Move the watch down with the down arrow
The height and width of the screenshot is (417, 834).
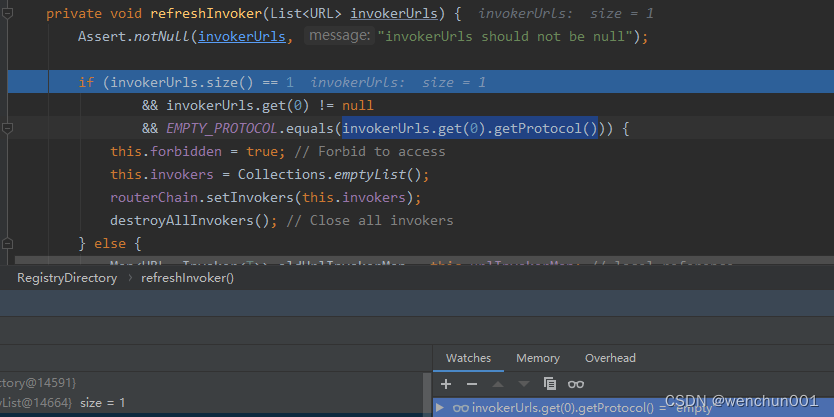click(524, 384)
